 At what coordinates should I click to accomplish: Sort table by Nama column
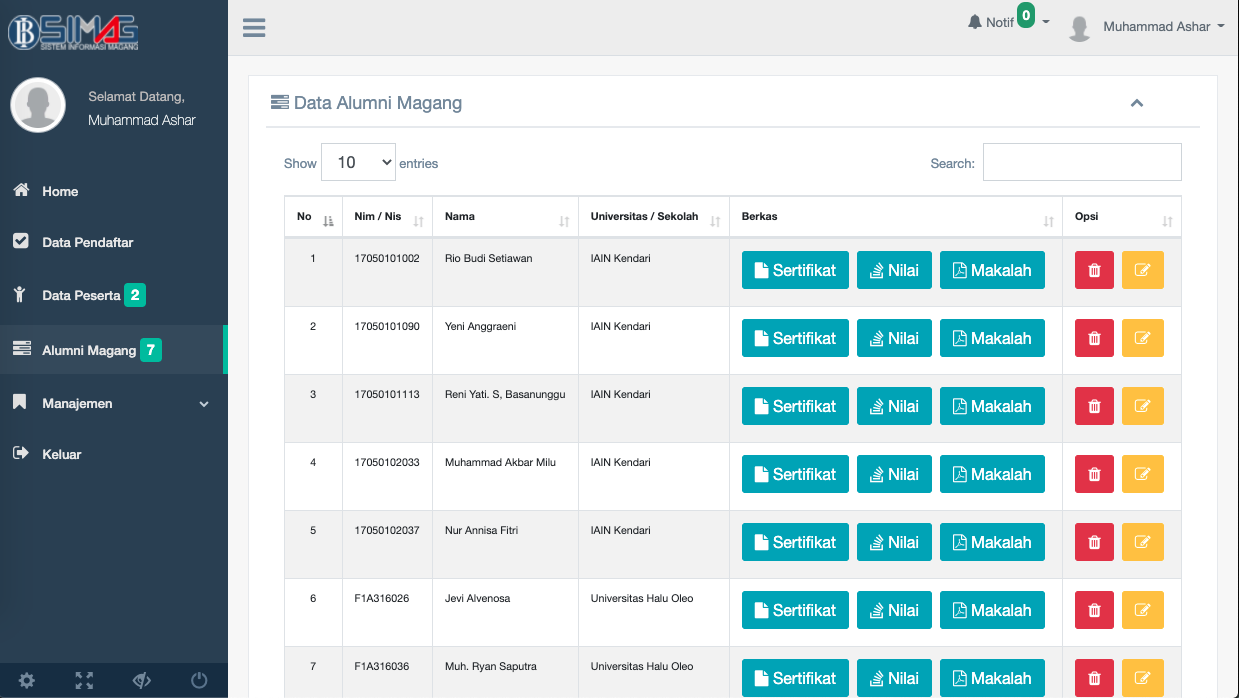[505, 217]
